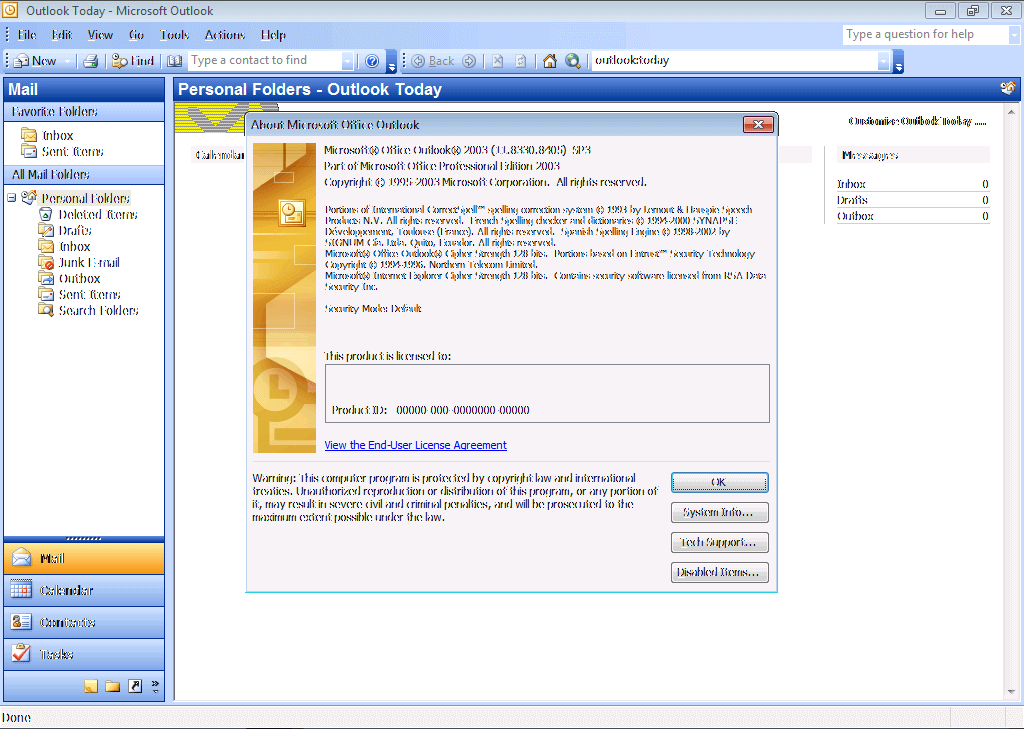This screenshot has width=1024, height=729.
Task: Switch to the Calendar pane button
Action: click(x=84, y=591)
